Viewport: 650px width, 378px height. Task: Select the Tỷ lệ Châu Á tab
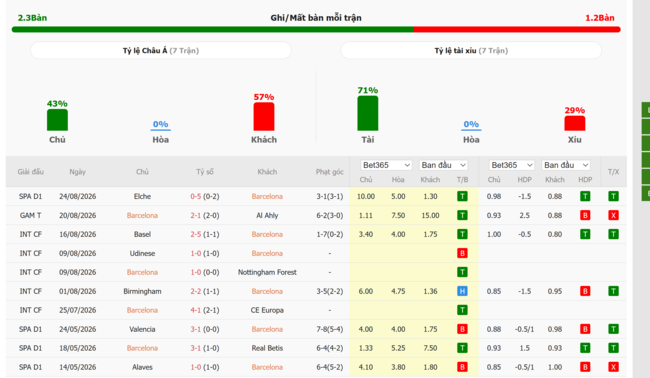point(161,51)
